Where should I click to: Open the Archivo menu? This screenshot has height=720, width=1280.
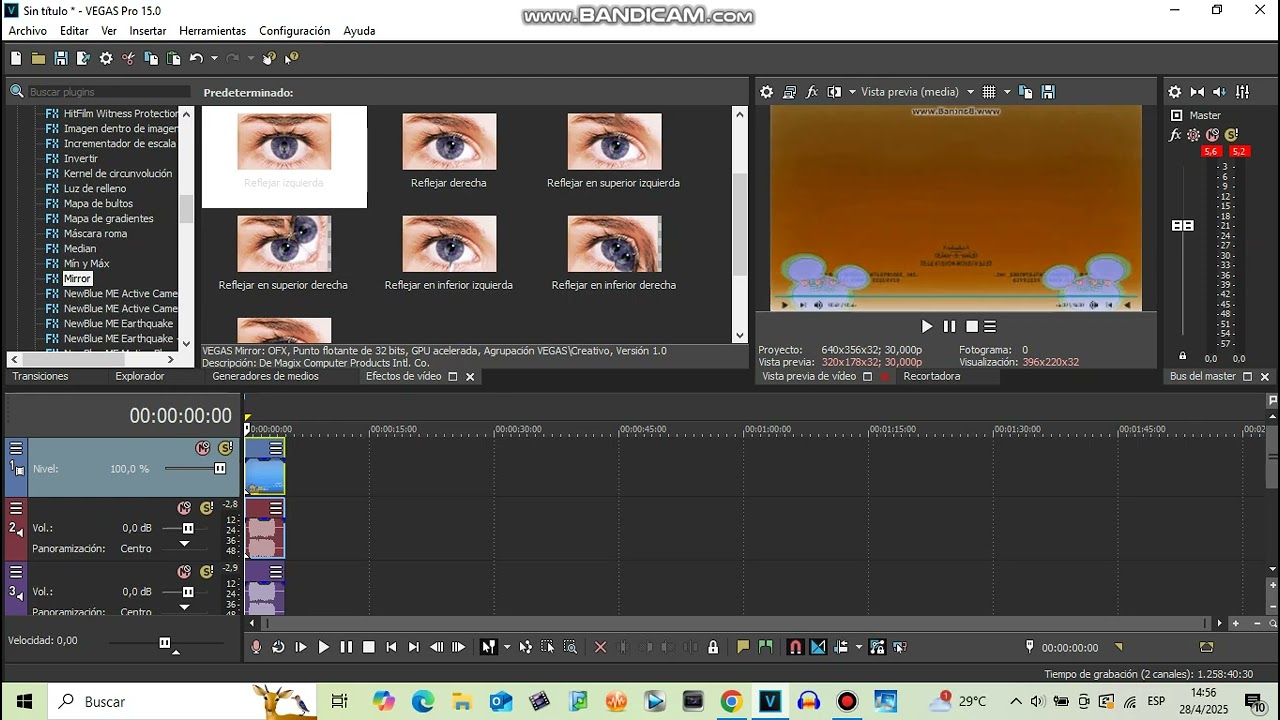pyautogui.click(x=28, y=31)
